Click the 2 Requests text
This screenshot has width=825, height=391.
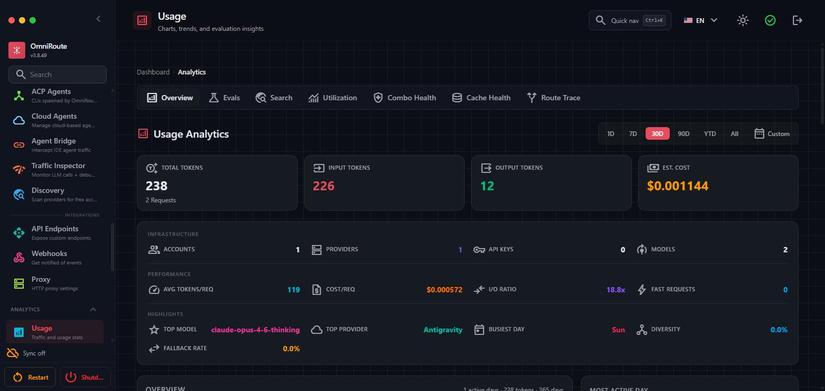[160, 200]
